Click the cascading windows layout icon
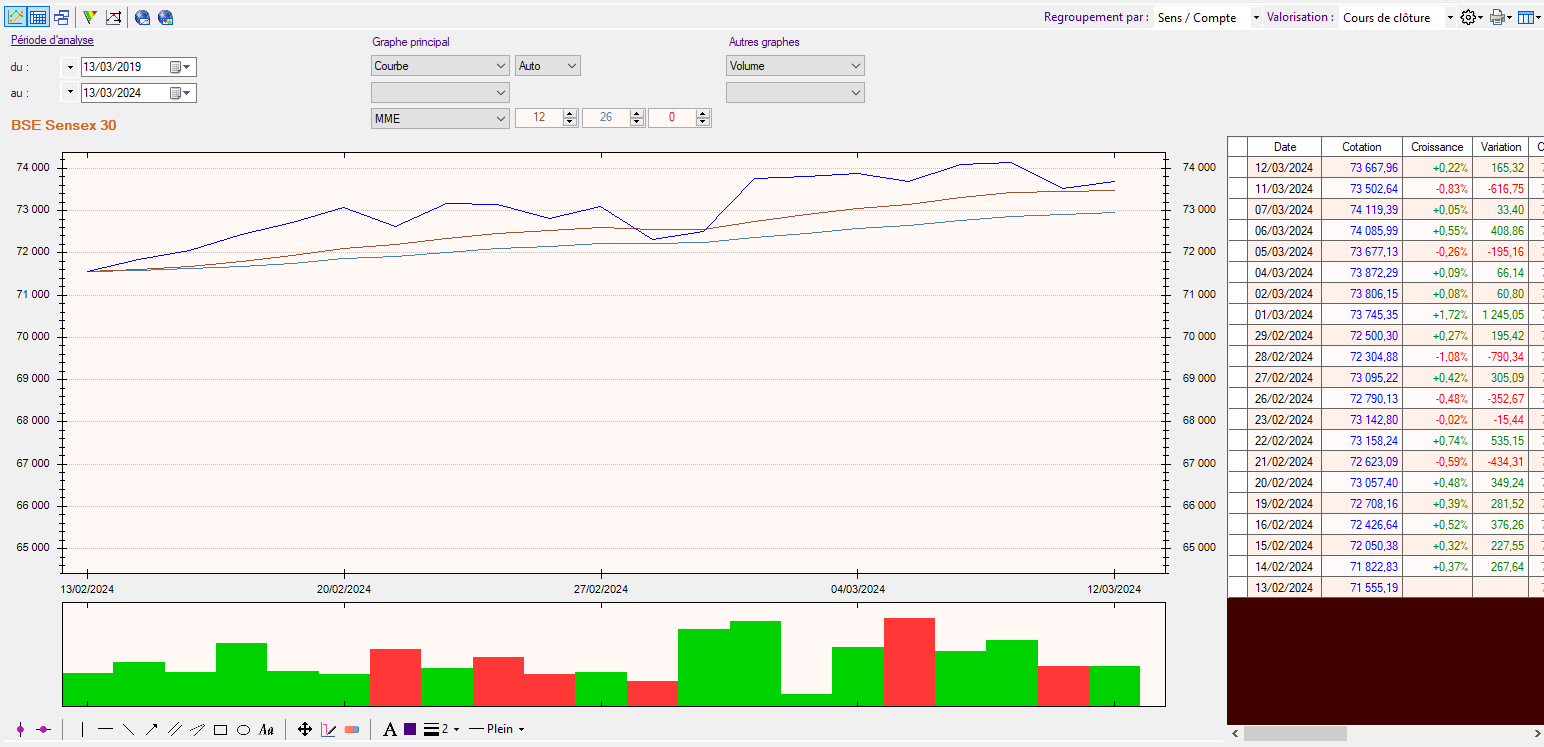The height and width of the screenshot is (747, 1544). 61,17
